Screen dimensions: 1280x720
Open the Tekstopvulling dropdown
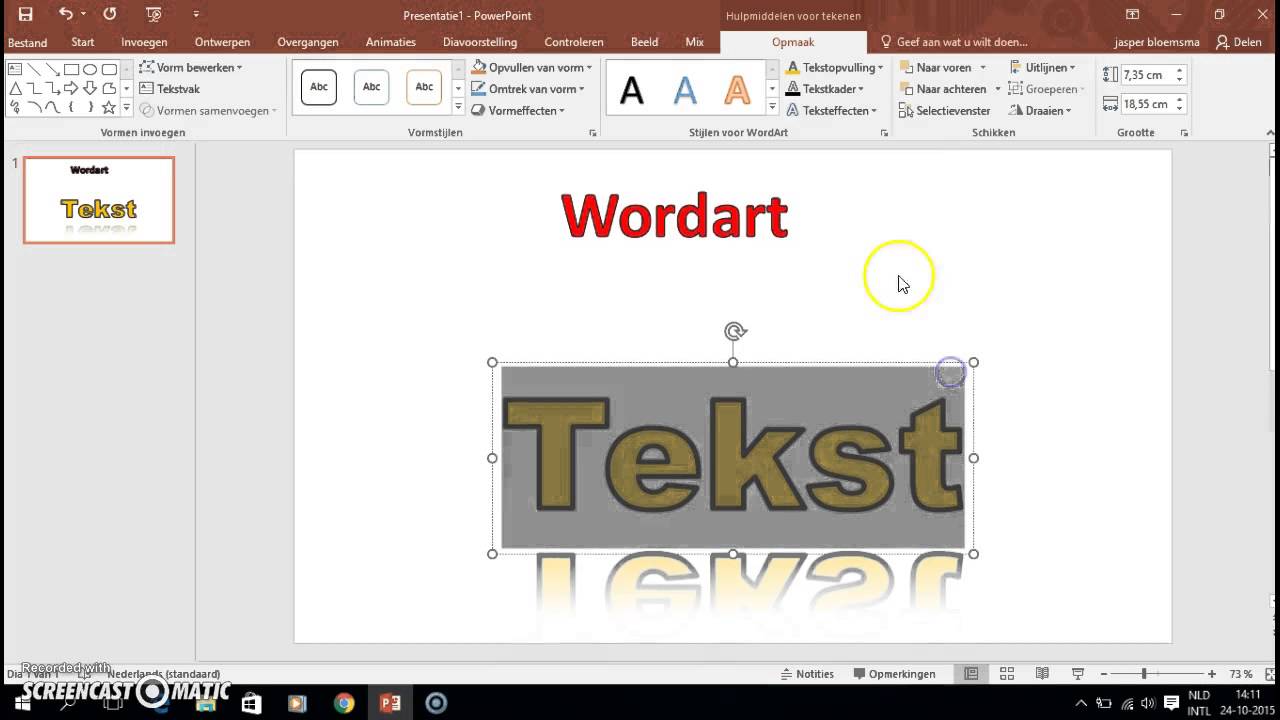[835, 67]
